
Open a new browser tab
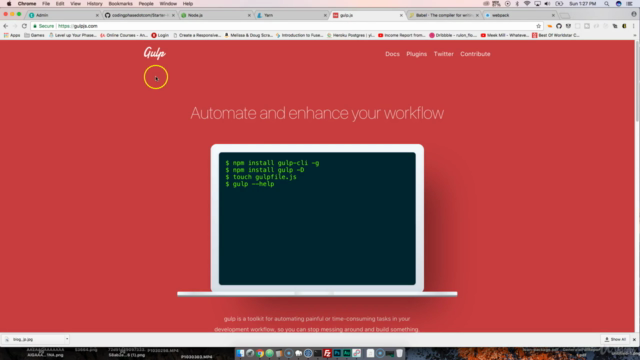coord(564,16)
